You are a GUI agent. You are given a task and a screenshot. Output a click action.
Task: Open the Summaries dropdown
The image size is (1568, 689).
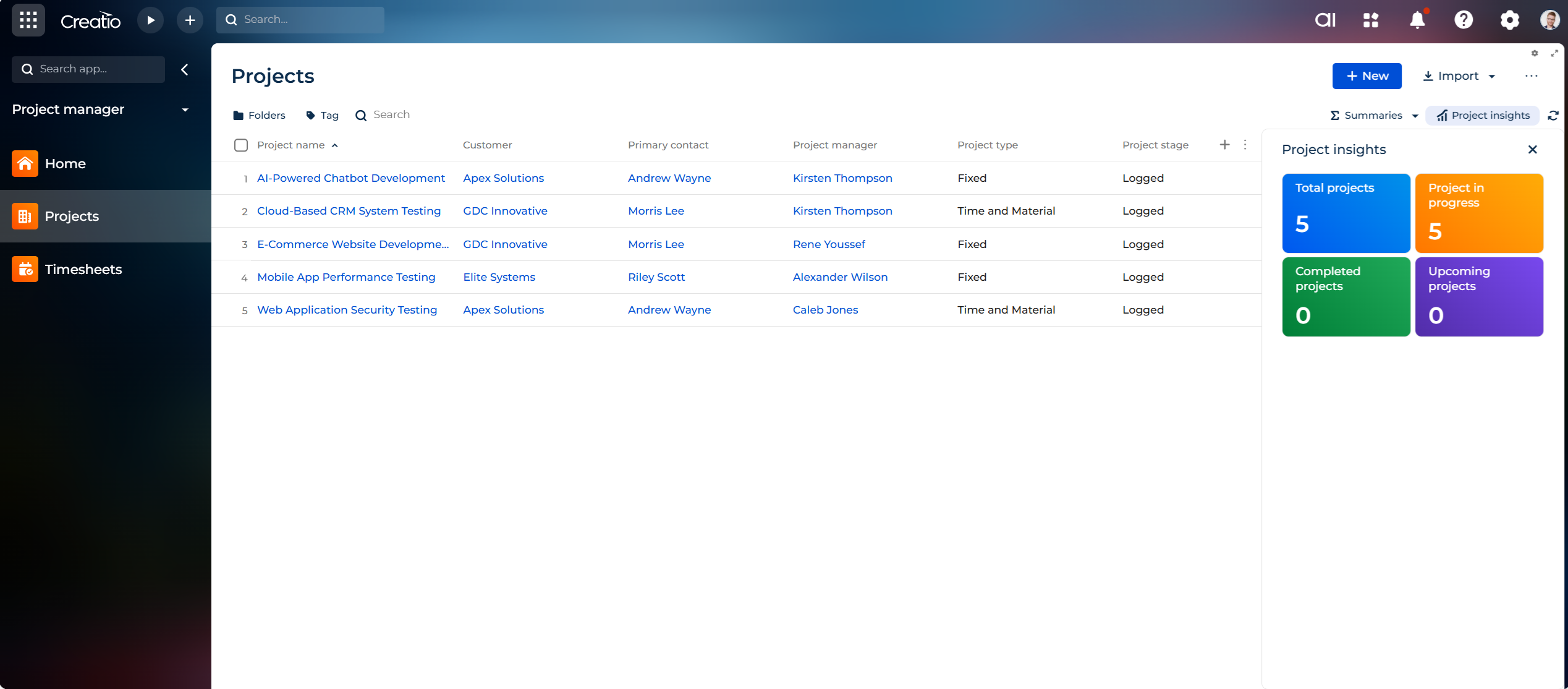point(1373,115)
